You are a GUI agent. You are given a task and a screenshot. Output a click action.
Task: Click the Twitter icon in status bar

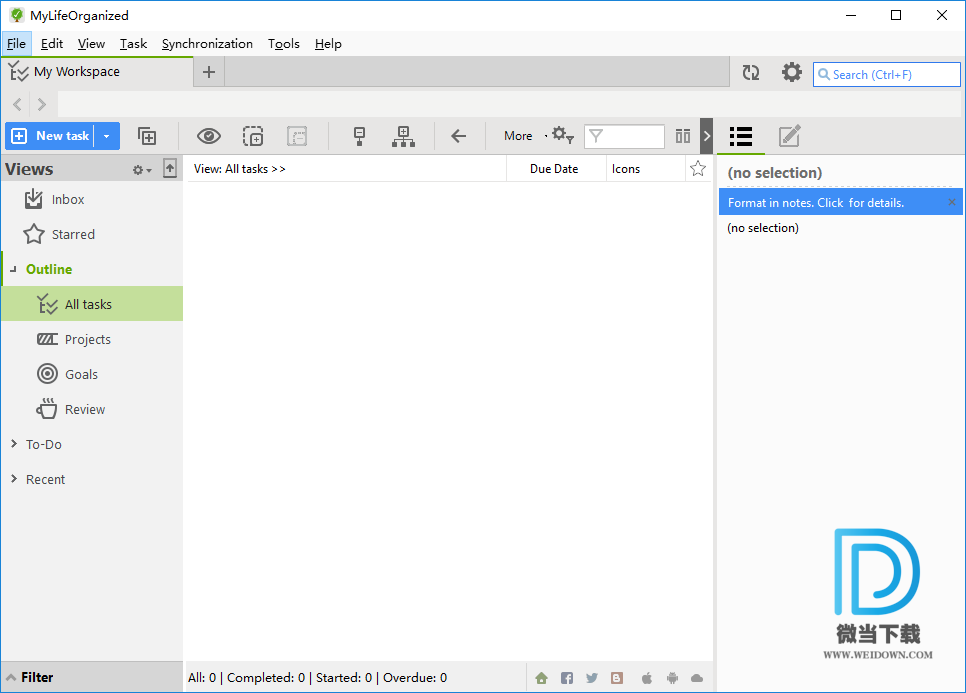click(x=592, y=678)
